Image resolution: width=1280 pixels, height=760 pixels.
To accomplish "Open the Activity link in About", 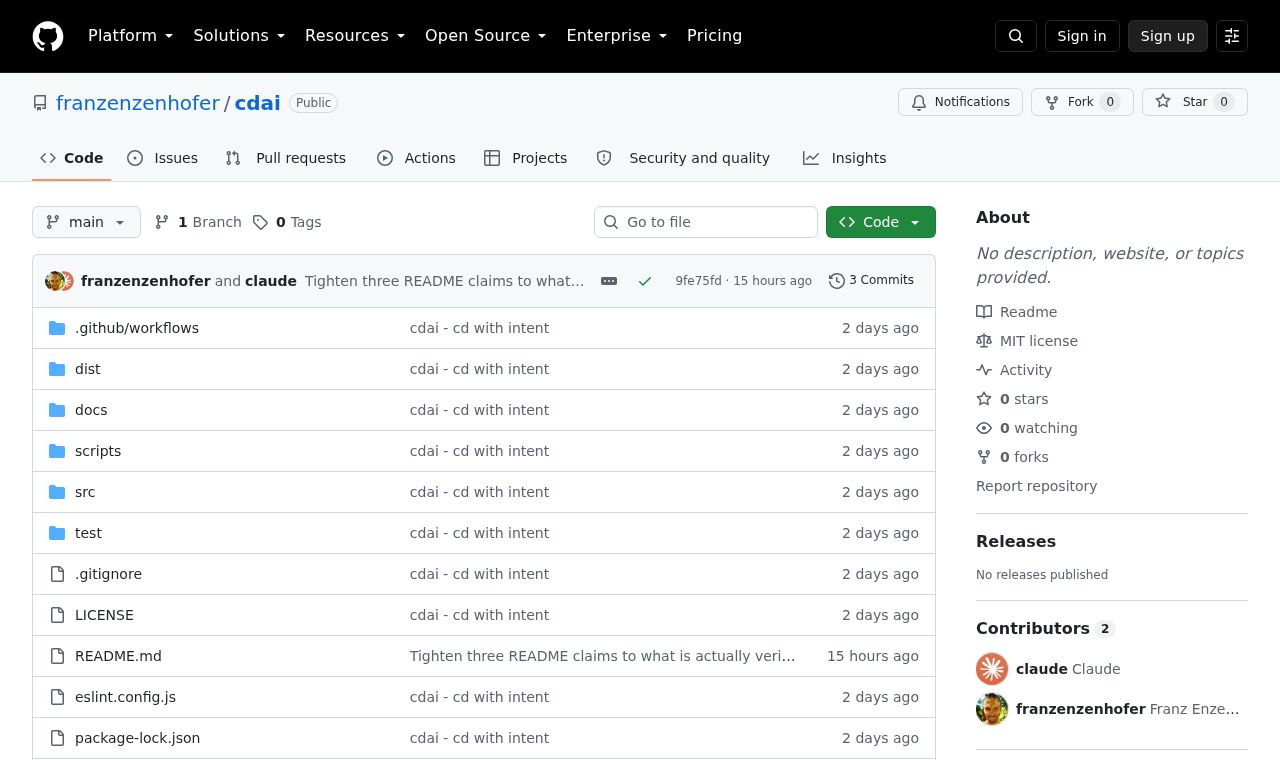I will [x=1014, y=370].
